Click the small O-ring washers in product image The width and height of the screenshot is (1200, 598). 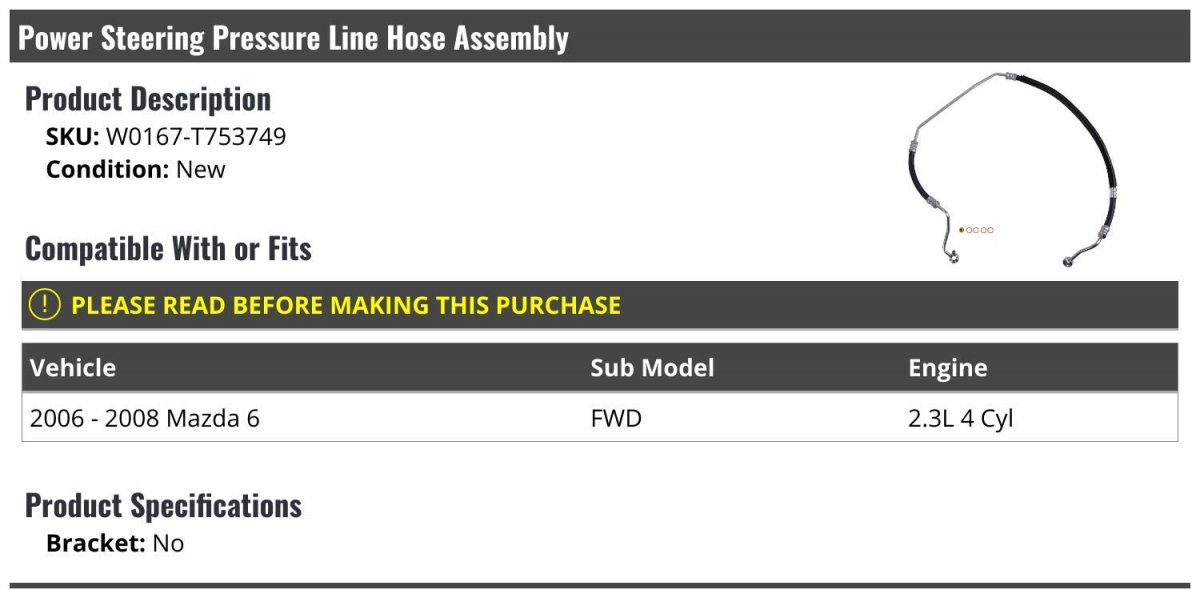[x=976, y=230]
